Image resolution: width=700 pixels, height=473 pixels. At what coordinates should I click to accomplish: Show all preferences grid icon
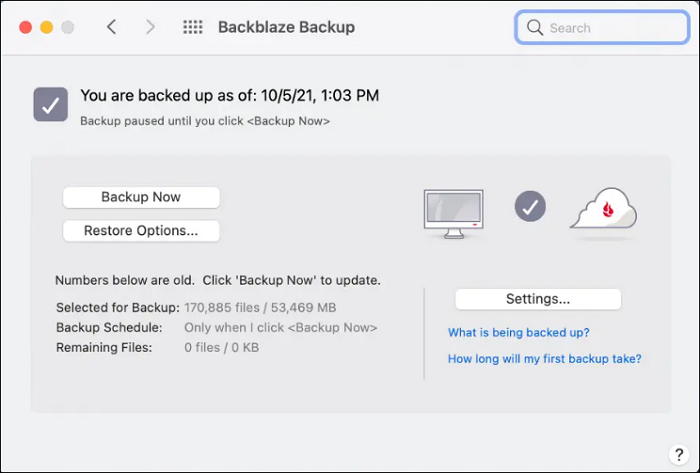point(193,27)
